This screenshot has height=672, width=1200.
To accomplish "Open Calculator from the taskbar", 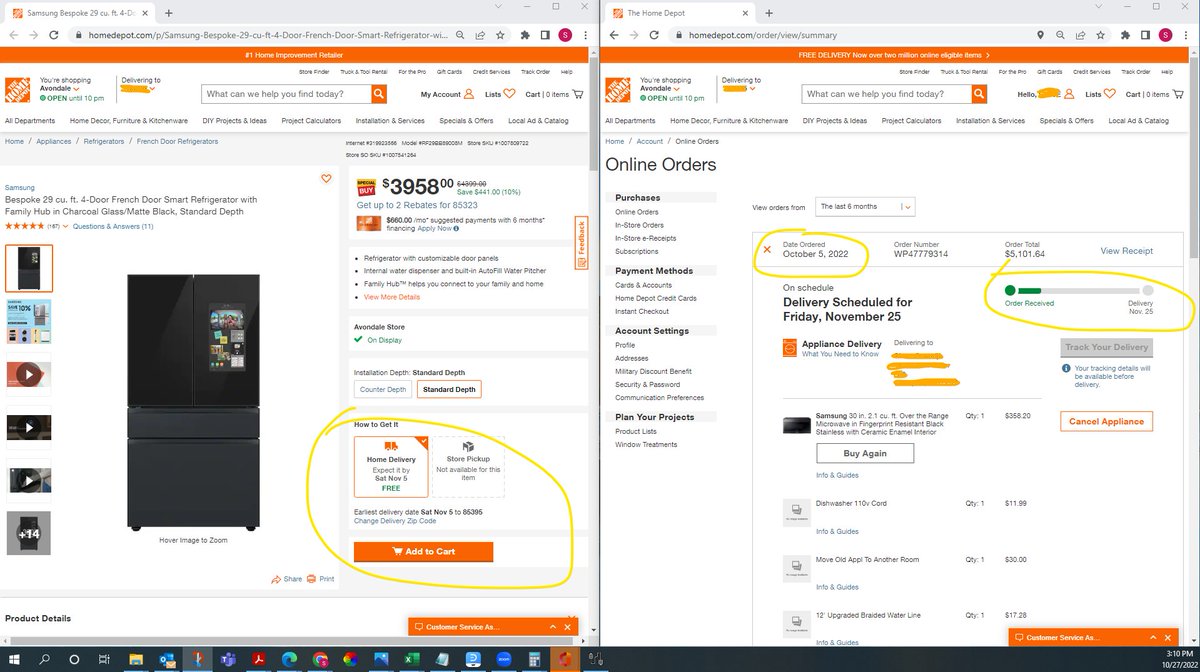I will click(x=534, y=660).
